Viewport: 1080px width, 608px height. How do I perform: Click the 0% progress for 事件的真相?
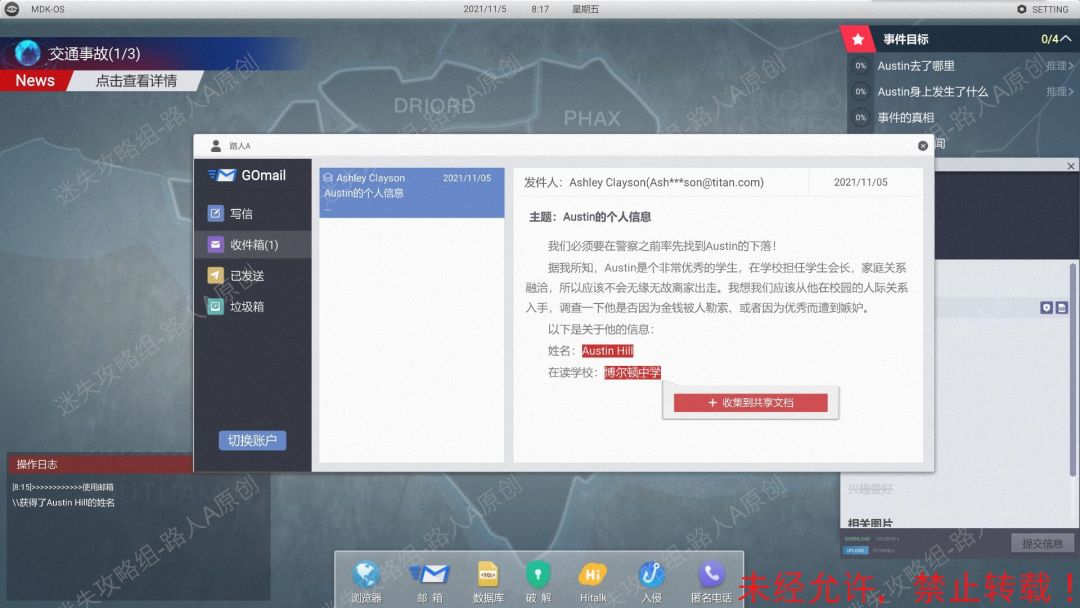[x=860, y=117]
